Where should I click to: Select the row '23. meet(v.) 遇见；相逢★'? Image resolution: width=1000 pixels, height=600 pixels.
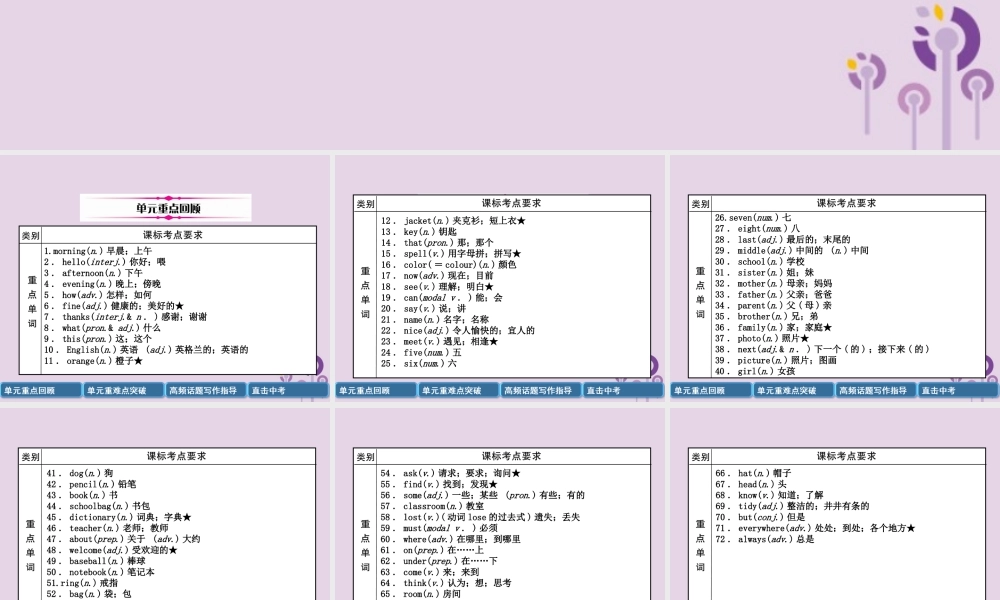(439, 342)
